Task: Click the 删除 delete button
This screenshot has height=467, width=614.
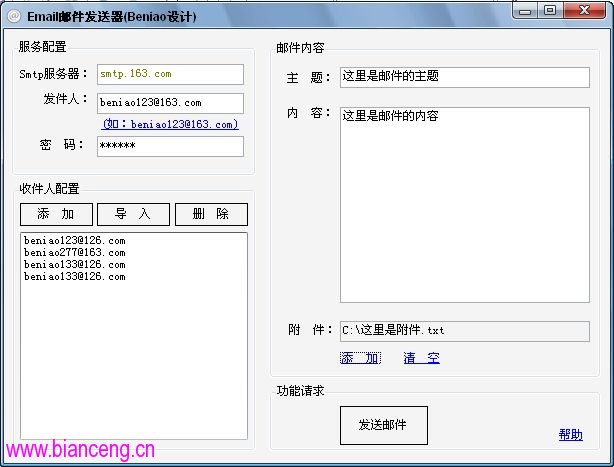Action: [211, 214]
